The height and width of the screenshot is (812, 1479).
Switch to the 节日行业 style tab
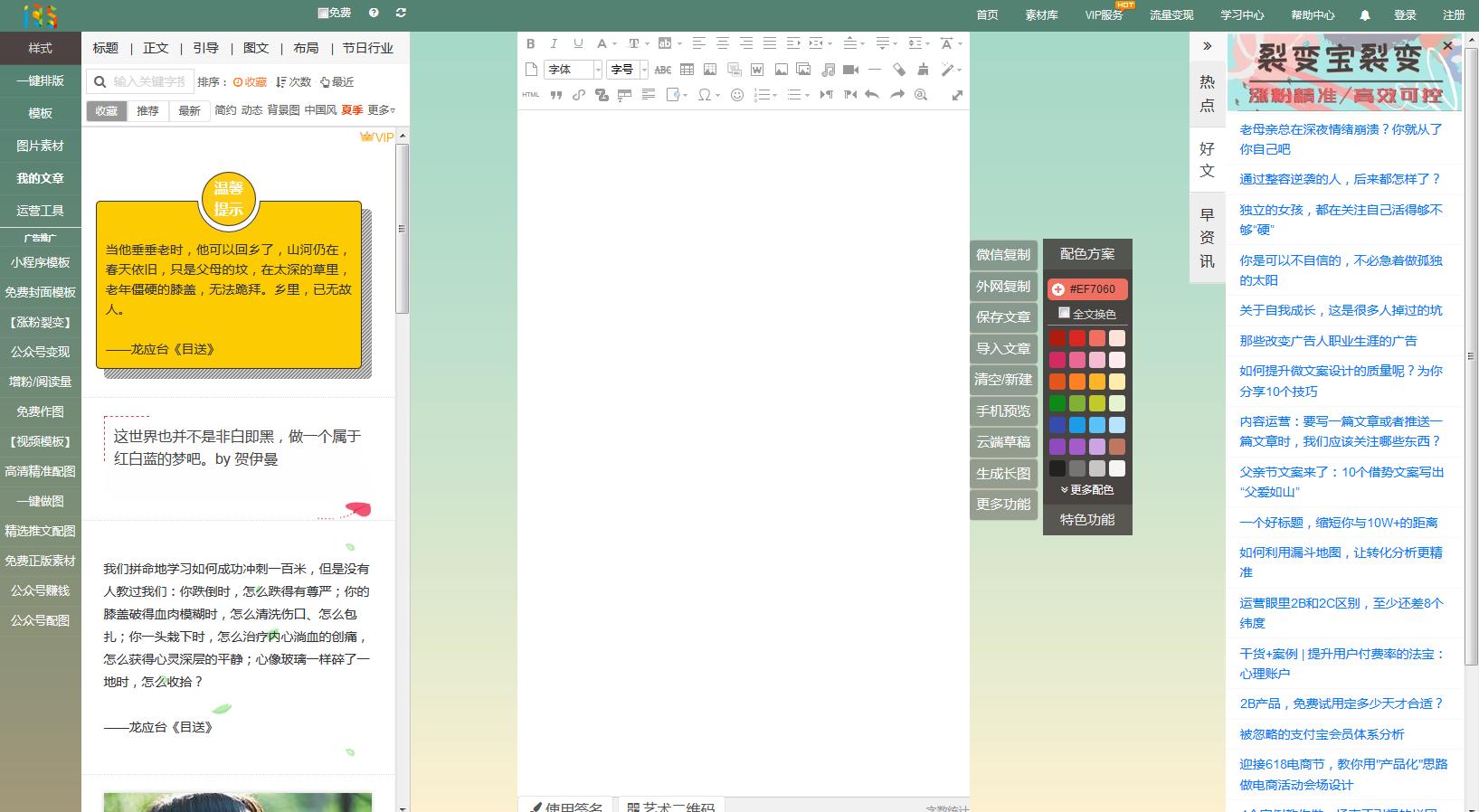pos(367,48)
